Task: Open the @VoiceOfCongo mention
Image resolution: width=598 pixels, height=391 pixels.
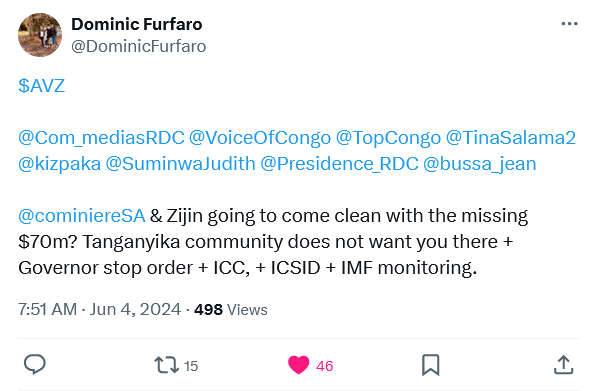Action: 260,138
